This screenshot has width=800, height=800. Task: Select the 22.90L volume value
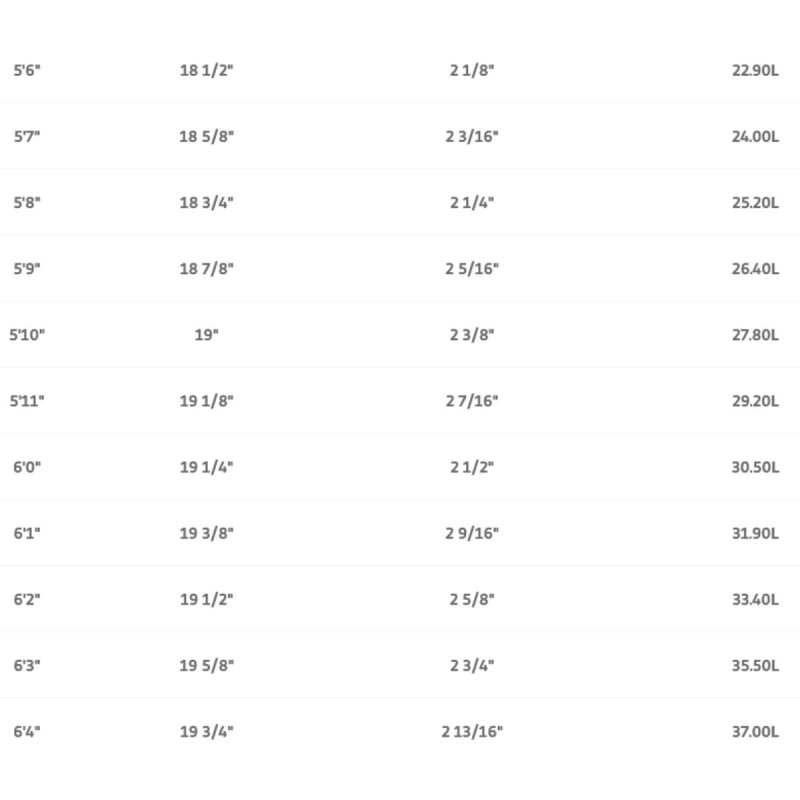click(x=755, y=70)
